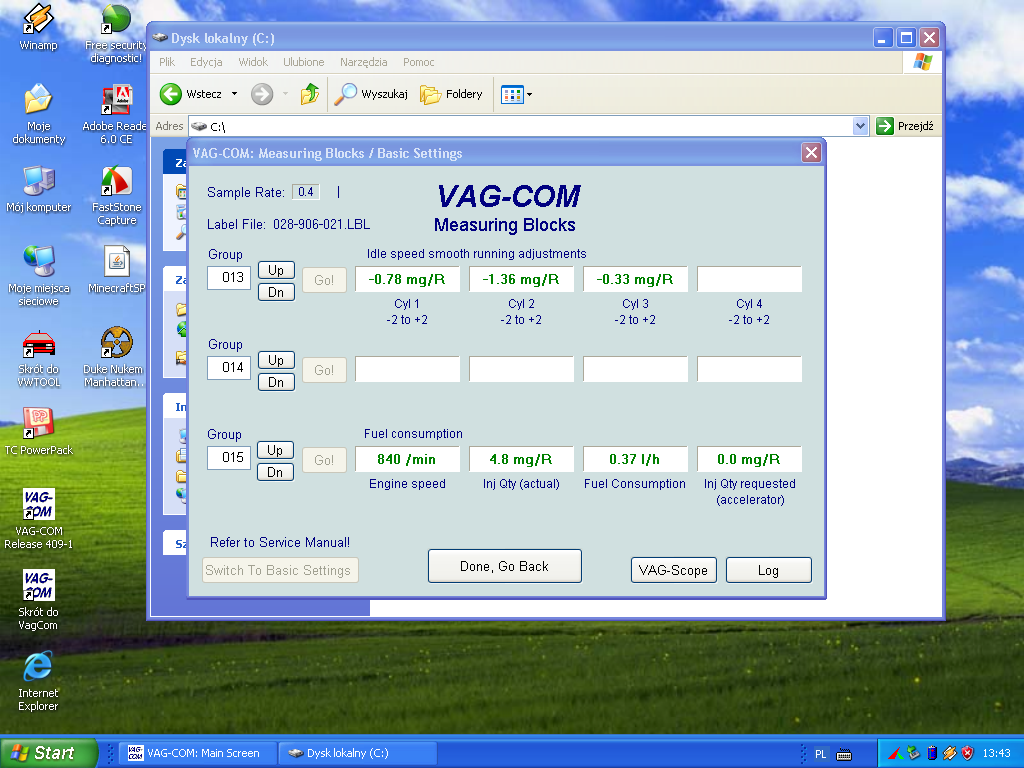Click fuel consumption value 0.37 l/h
Image resolution: width=1024 pixels, height=768 pixels.
click(x=635, y=459)
